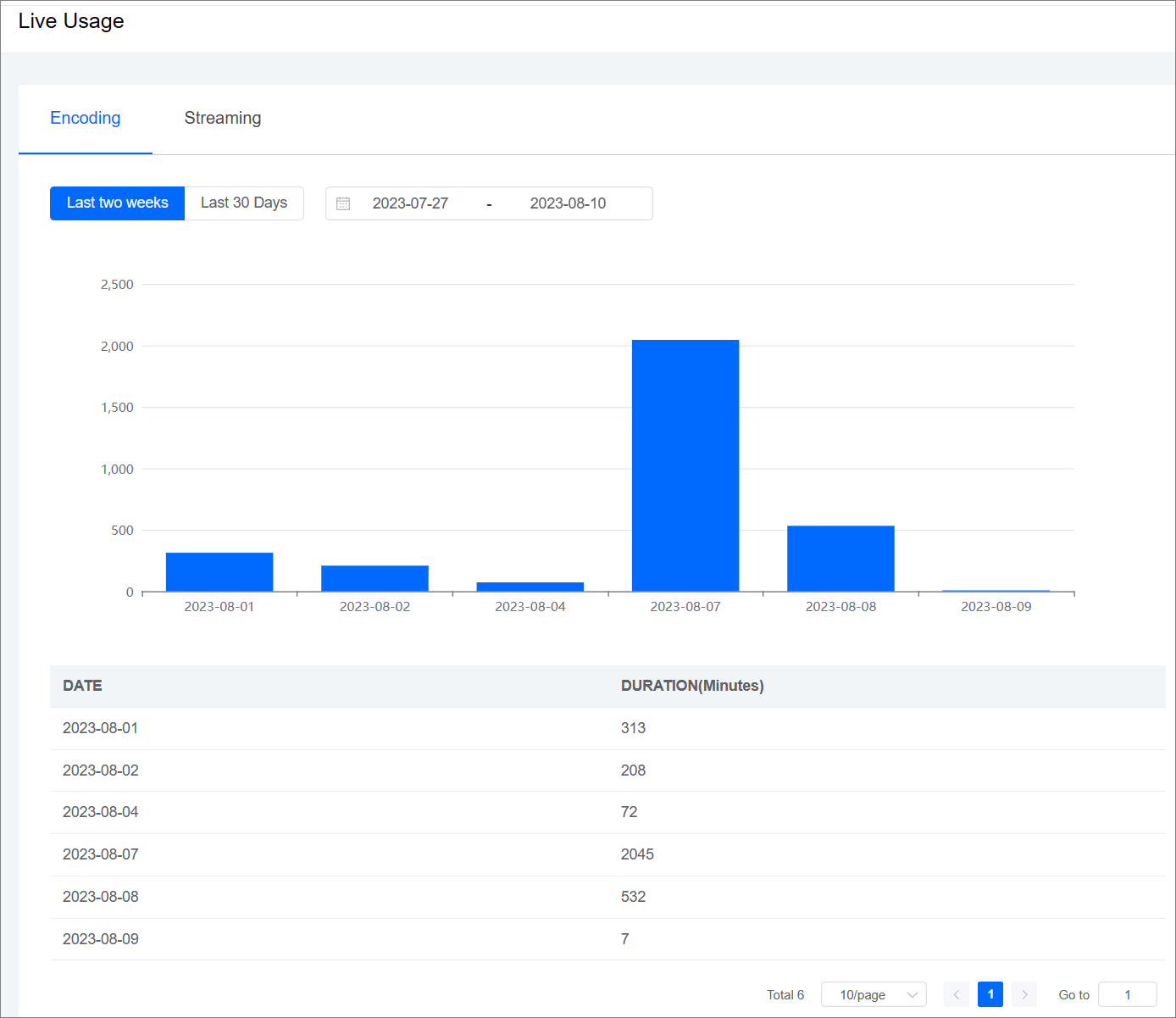Screen dimensions: 1176x1018
Task: Go to next page arrow
Action: (x=1024, y=994)
